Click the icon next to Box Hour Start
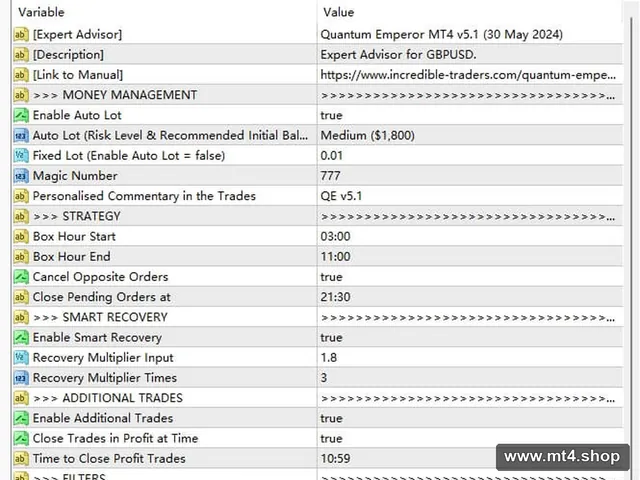This screenshot has height=480, width=640. (x=20, y=236)
